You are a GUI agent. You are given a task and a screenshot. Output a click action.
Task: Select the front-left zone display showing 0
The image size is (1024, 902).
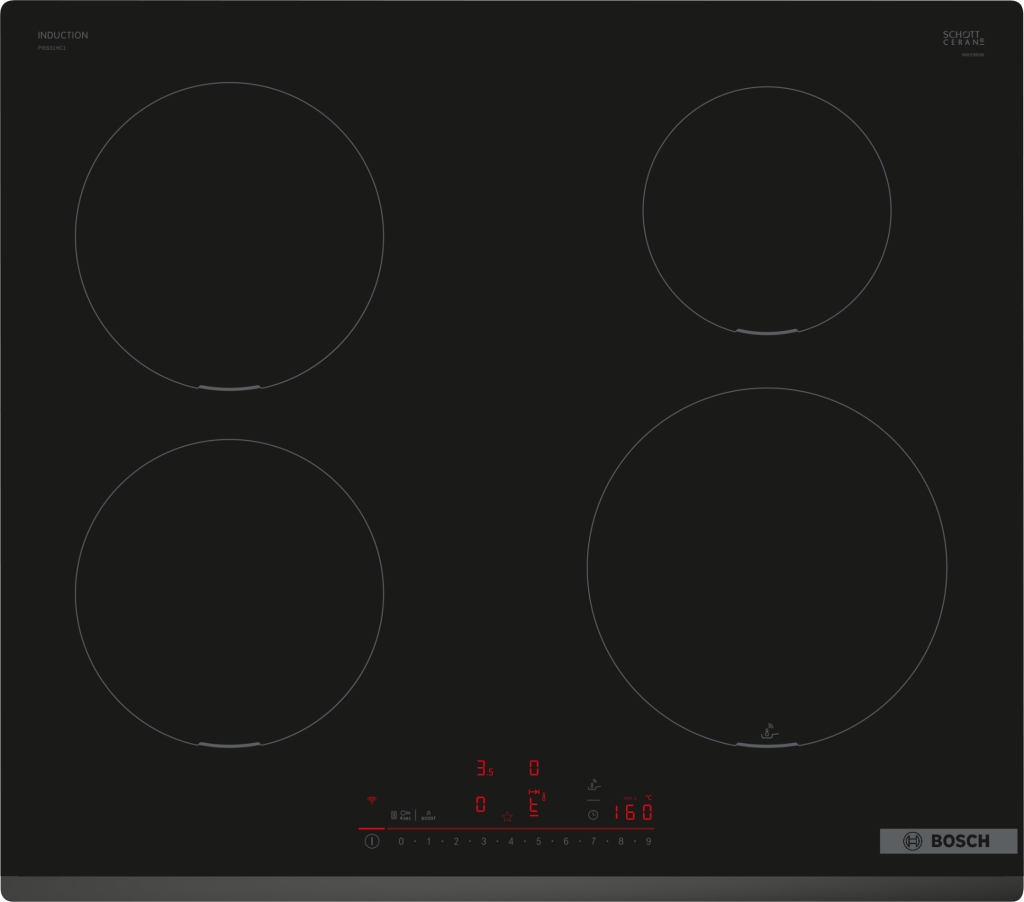point(481,805)
